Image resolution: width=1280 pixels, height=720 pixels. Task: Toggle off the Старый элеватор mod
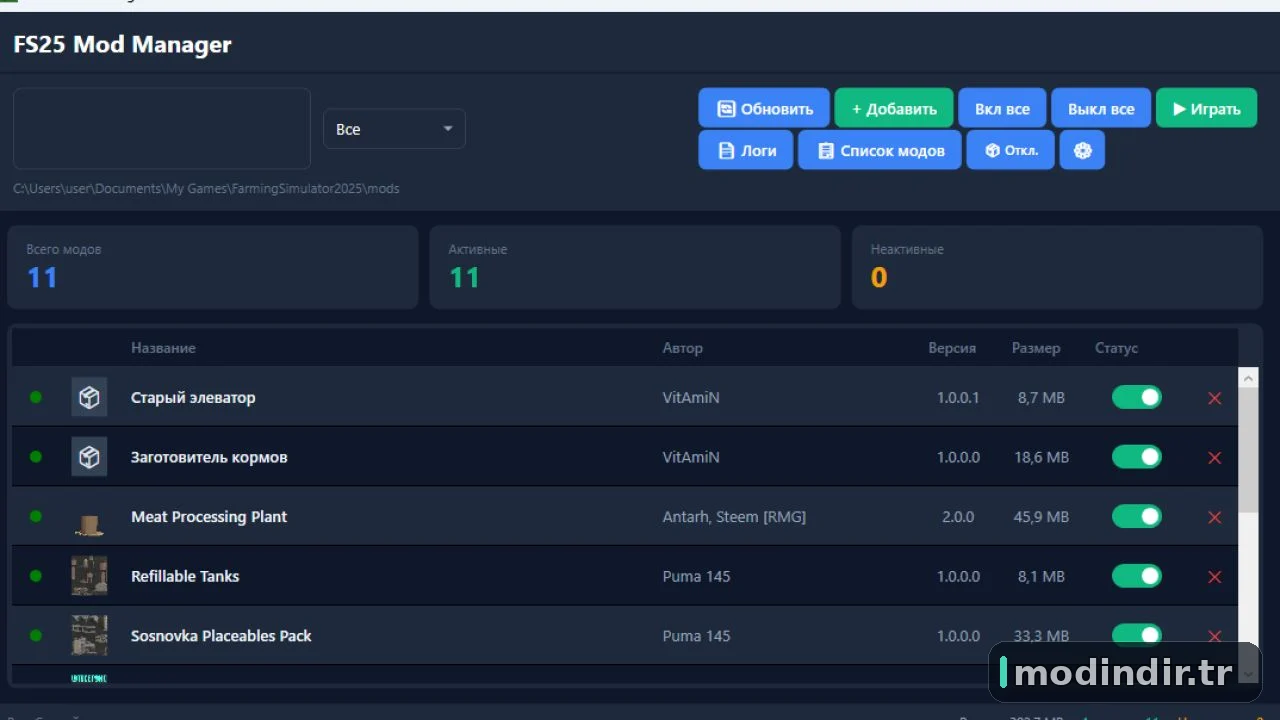(1137, 397)
